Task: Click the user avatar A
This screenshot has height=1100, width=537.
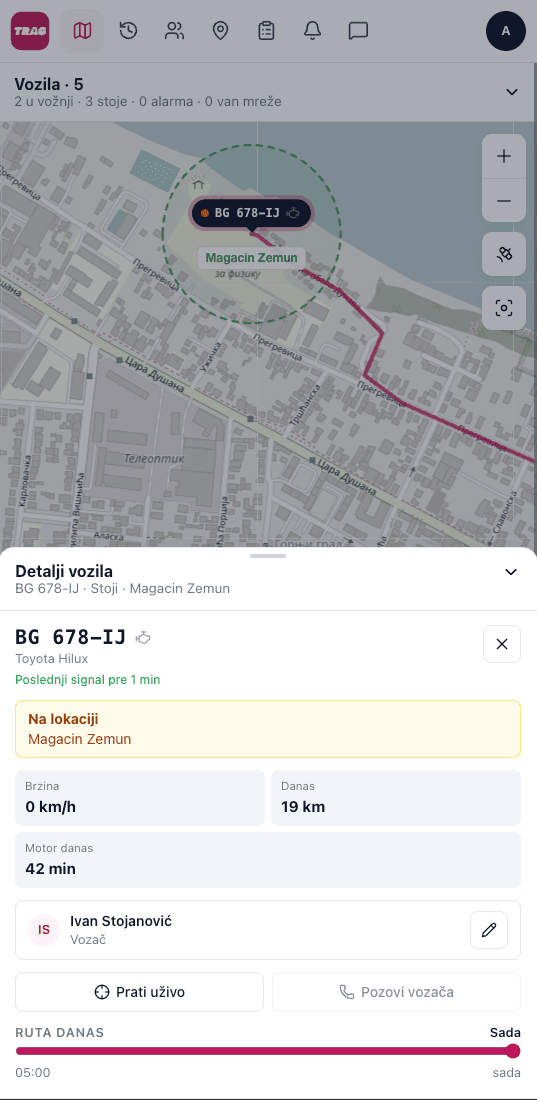Action: pos(505,31)
